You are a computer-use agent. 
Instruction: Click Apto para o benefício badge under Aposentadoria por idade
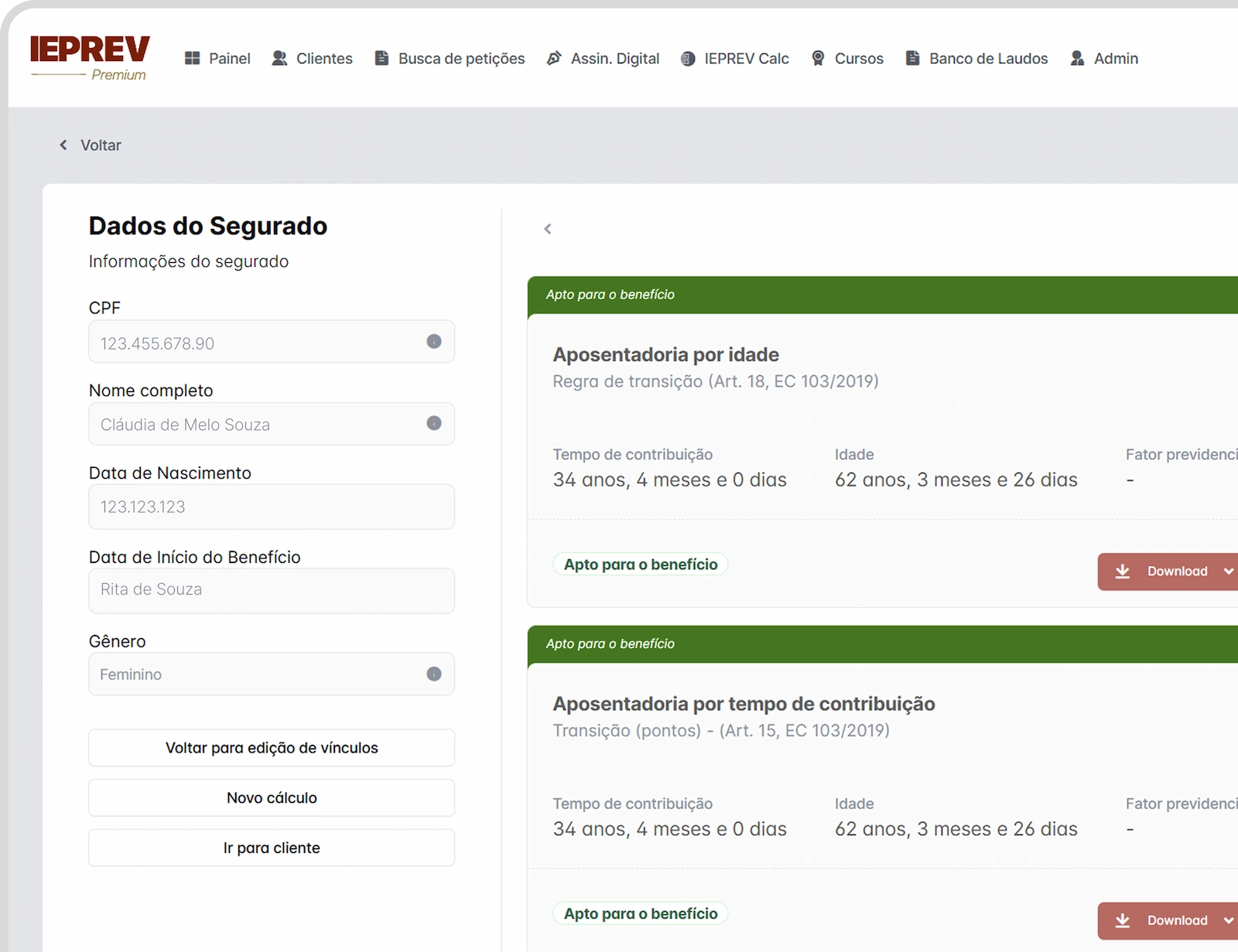tap(641, 565)
